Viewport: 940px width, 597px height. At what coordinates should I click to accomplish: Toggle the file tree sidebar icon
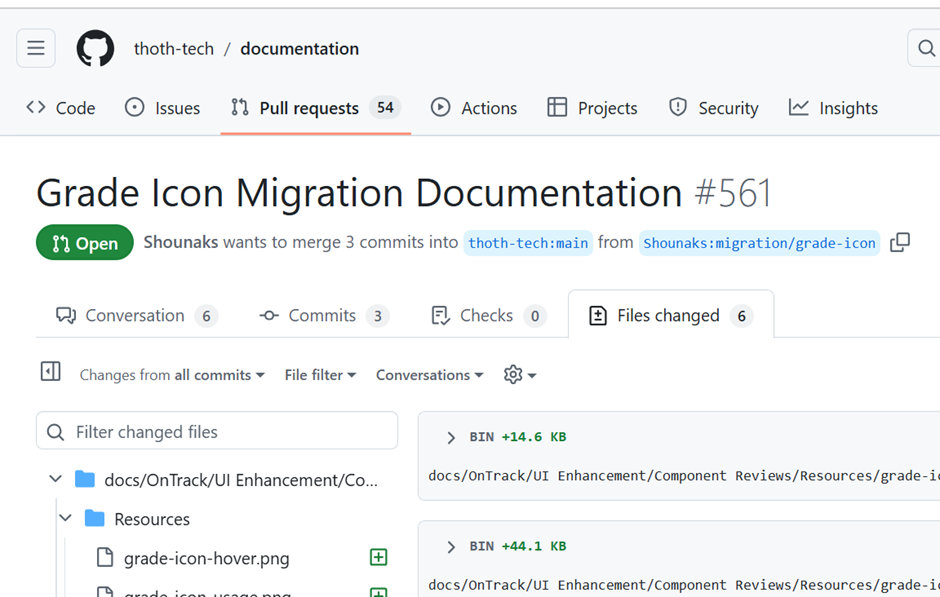coord(50,372)
